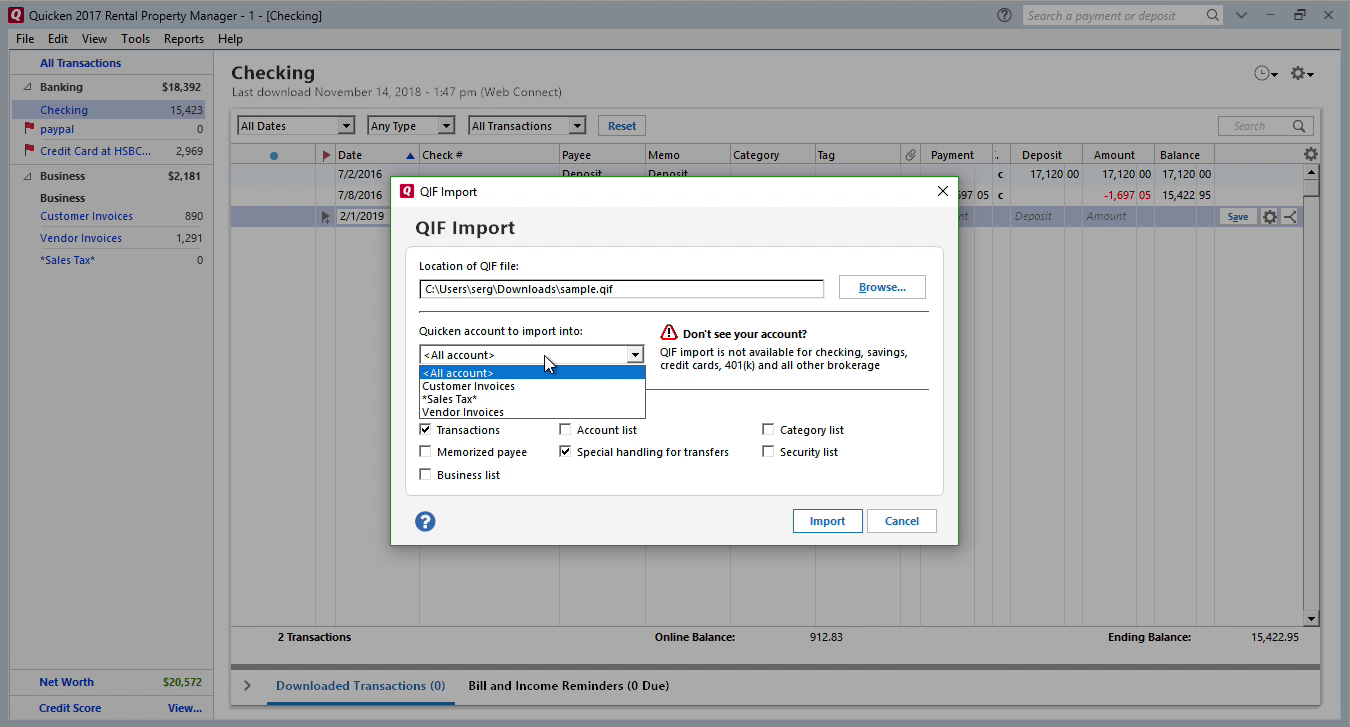Click the flag arrow icon in the 2/1/2019 row
This screenshot has height=727, width=1350.
[x=325, y=216]
